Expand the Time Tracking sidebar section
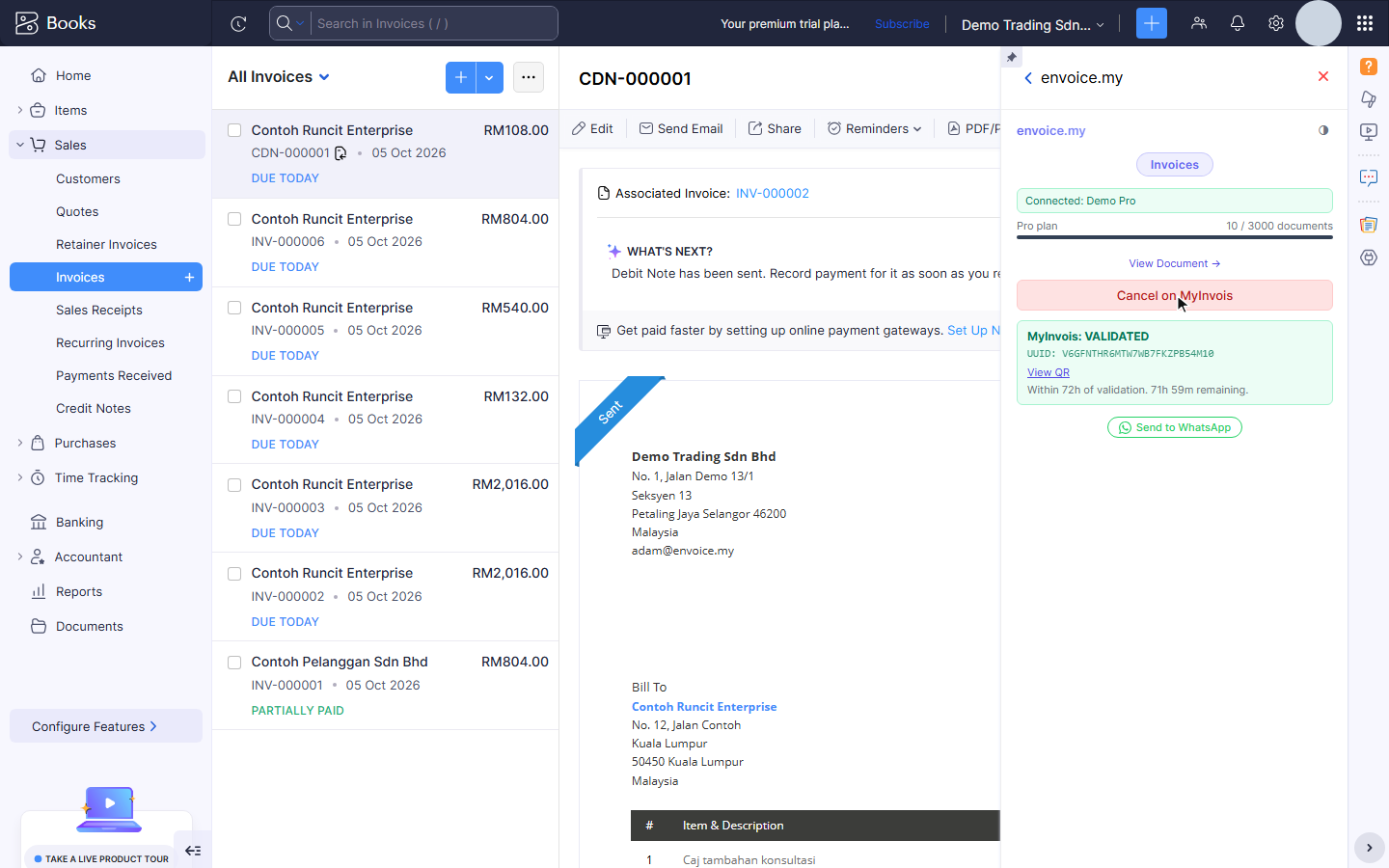The width and height of the screenshot is (1389, 868). pos(20,477)
